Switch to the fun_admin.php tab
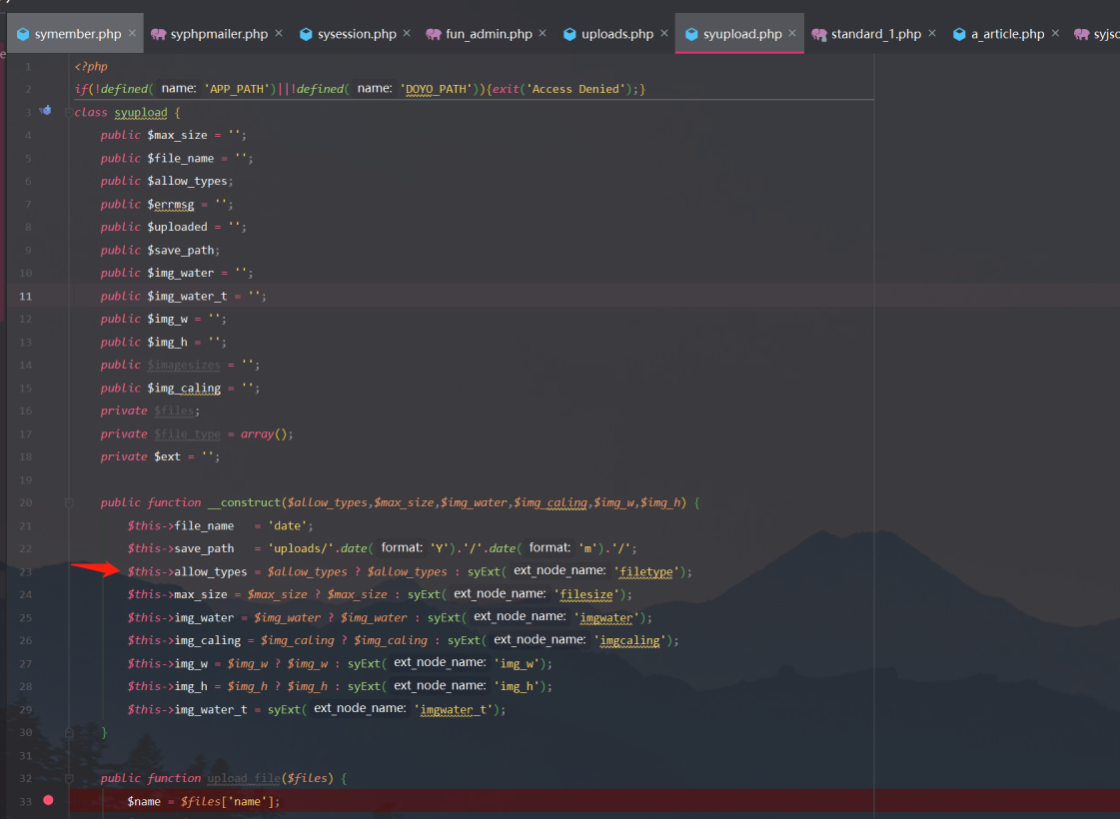This screenshot has height=819, width=1120. tap(489, 34)
